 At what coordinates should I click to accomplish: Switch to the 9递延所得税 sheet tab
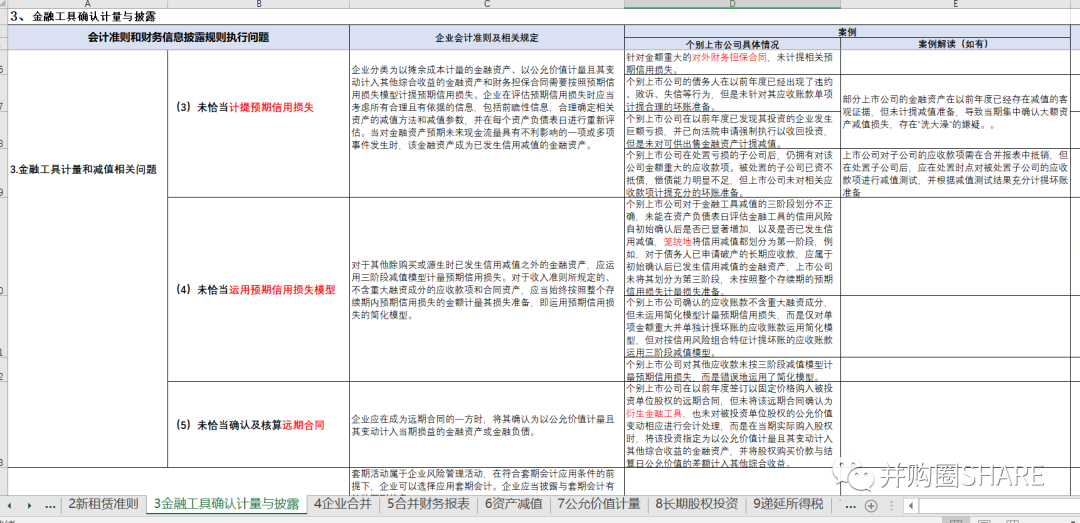[788, 504]
